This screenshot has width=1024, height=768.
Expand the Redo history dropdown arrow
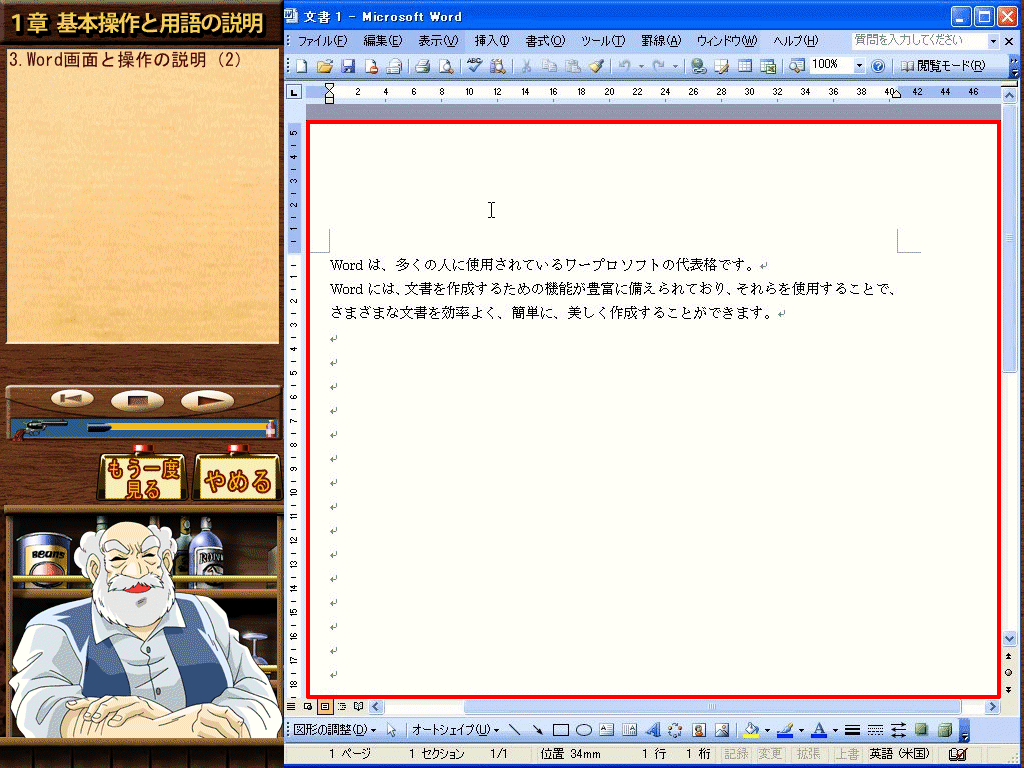click(x=675, y=66)
